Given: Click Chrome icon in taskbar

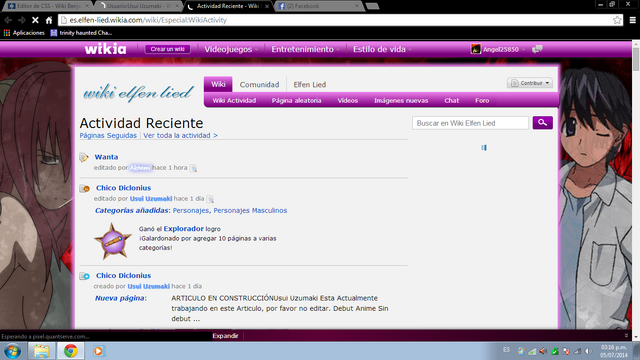Looking at the screenshot, I should point(71,351).
